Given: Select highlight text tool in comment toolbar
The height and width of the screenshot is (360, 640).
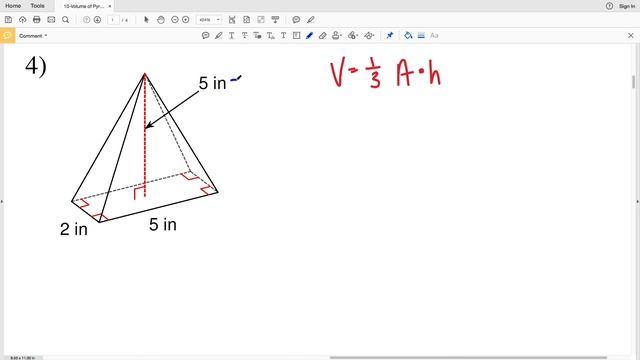Looking at the screenshot, I should (218, 36).
